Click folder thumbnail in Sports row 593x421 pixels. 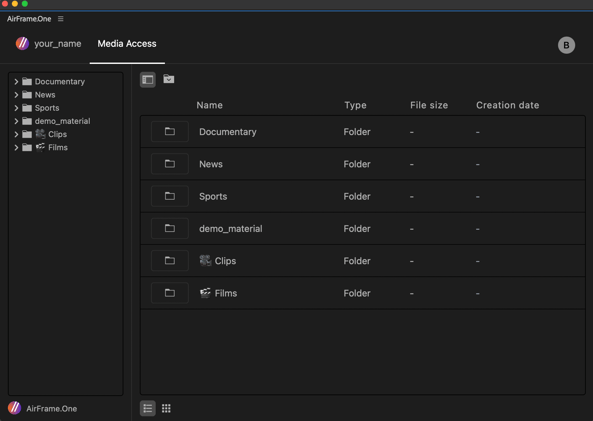(170, 196)
